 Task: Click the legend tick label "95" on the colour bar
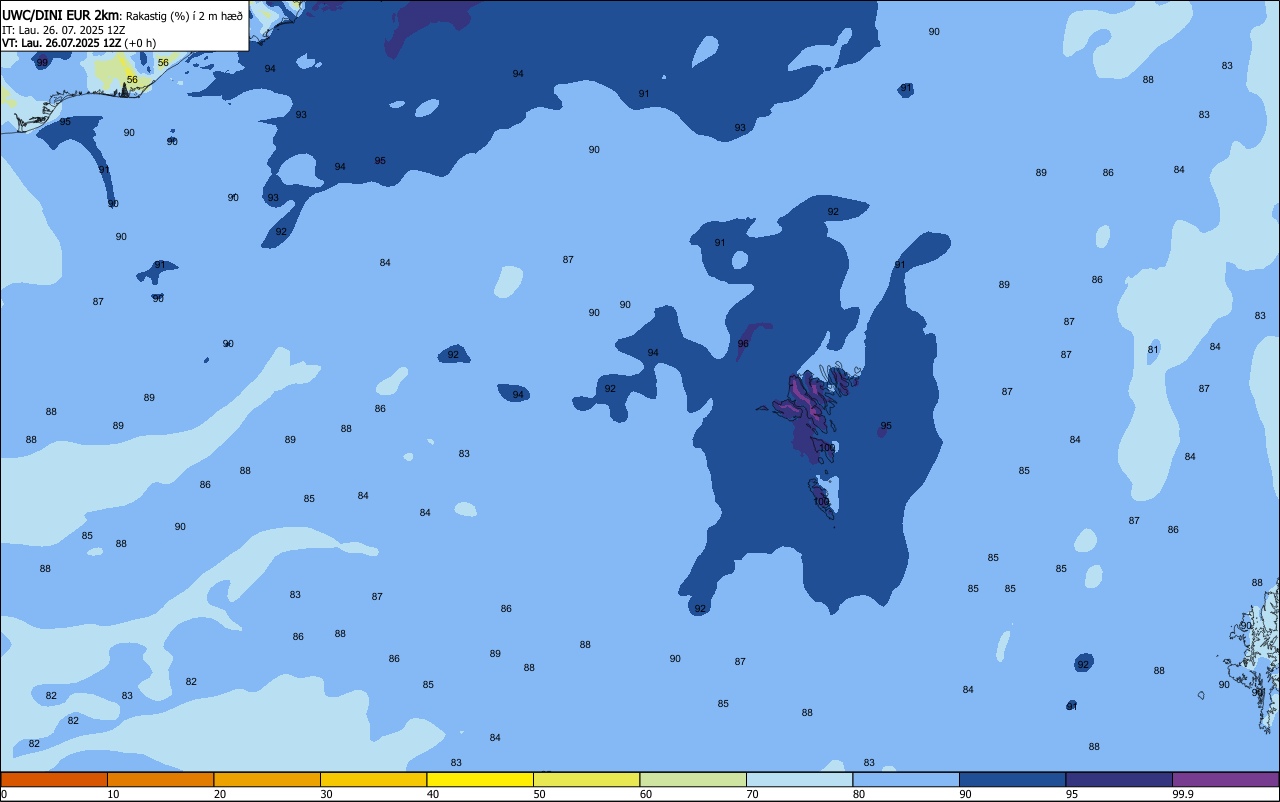click(1072, 794)
